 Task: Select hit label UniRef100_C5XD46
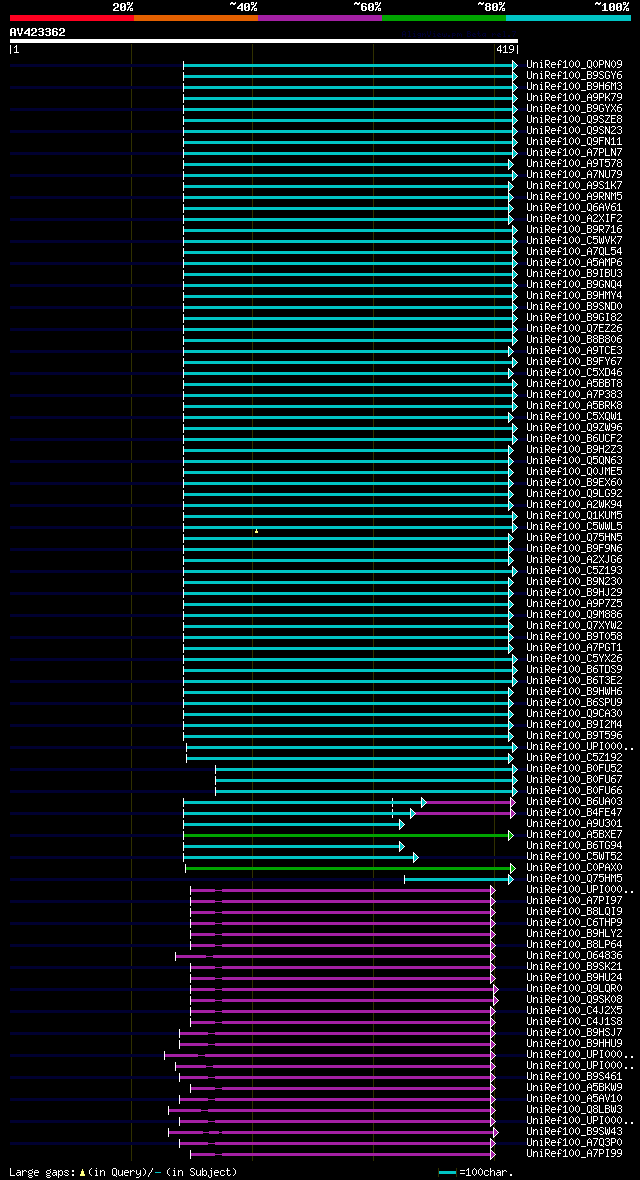574,373
